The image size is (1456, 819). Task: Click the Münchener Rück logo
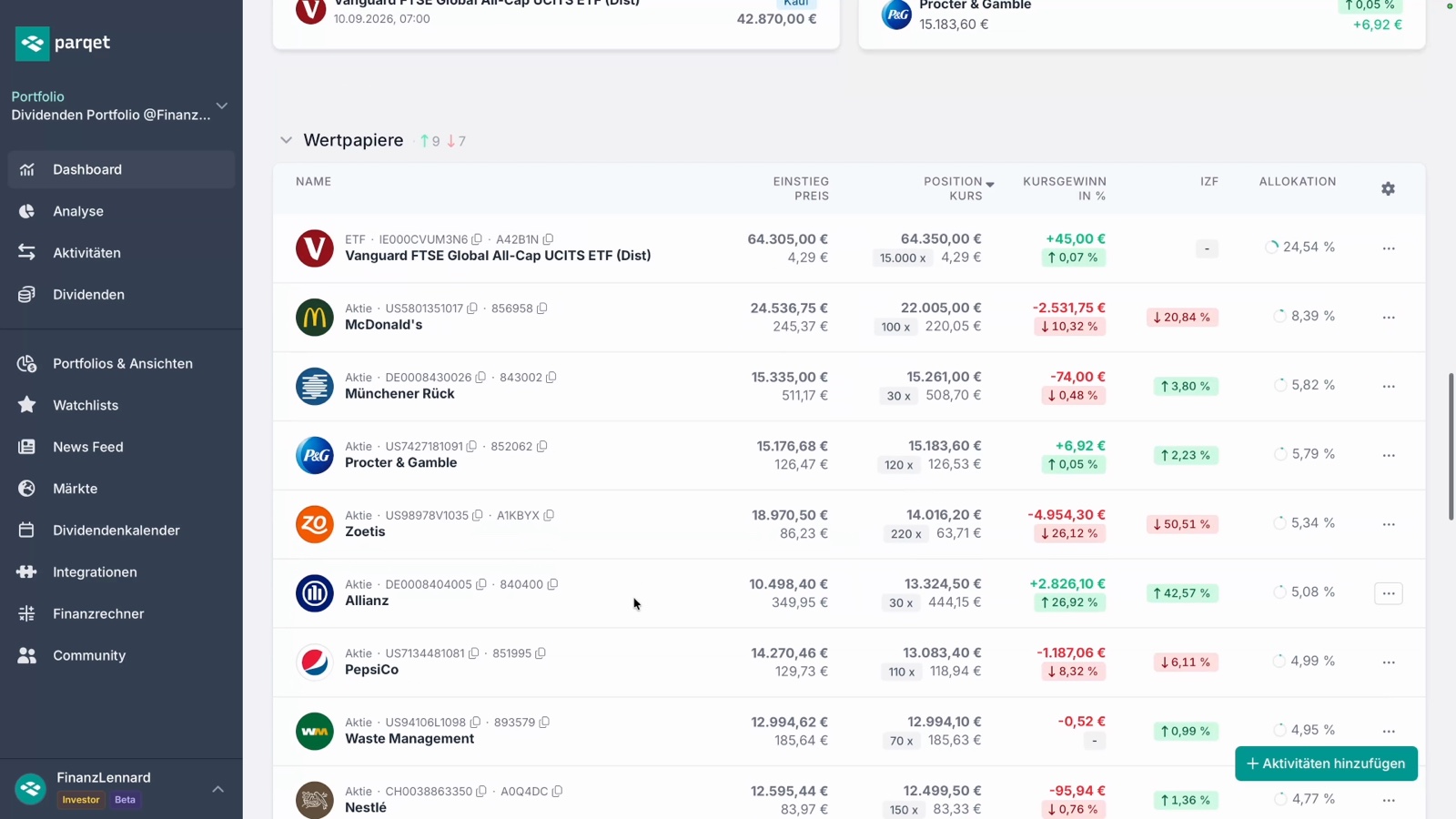coord(315,386)
